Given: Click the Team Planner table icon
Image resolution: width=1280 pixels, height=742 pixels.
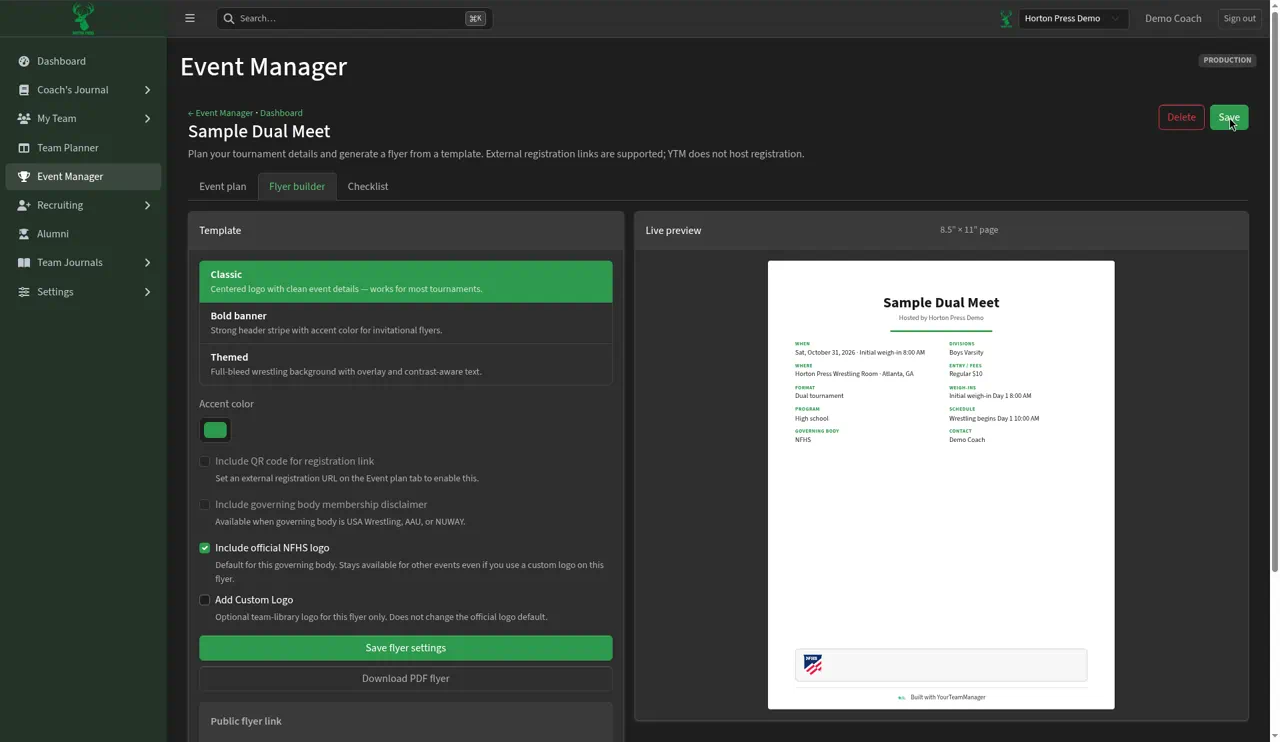Looking at the screenshot, I should [24, 148].
